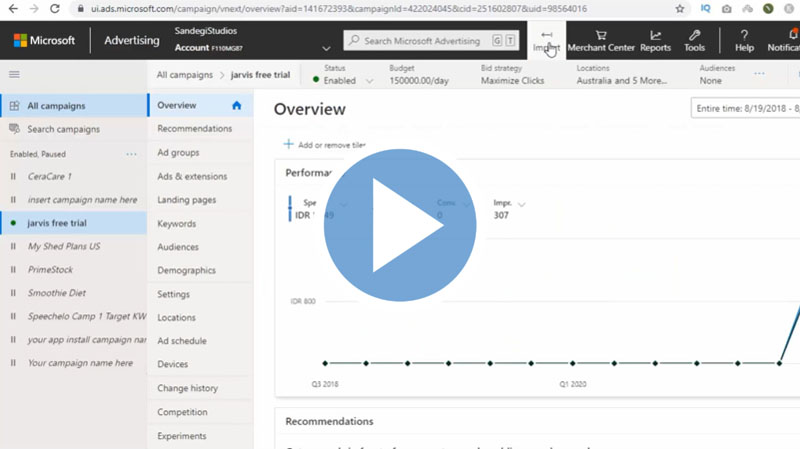This screenshot has width=800, height=449.
Task: Open the Competition tab
Action: 182,412
